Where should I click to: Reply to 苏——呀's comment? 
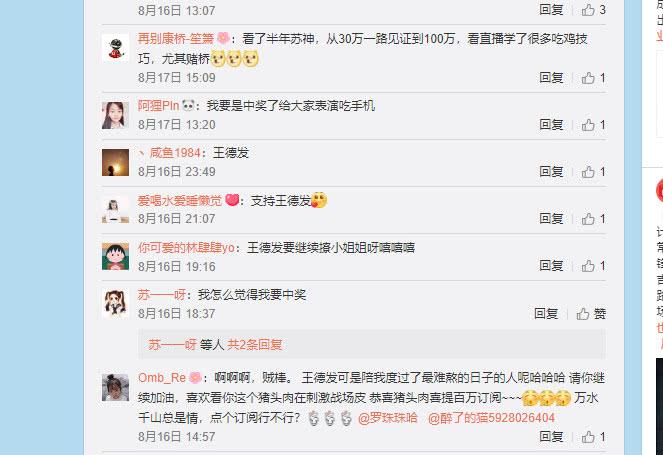click(546, 313)
